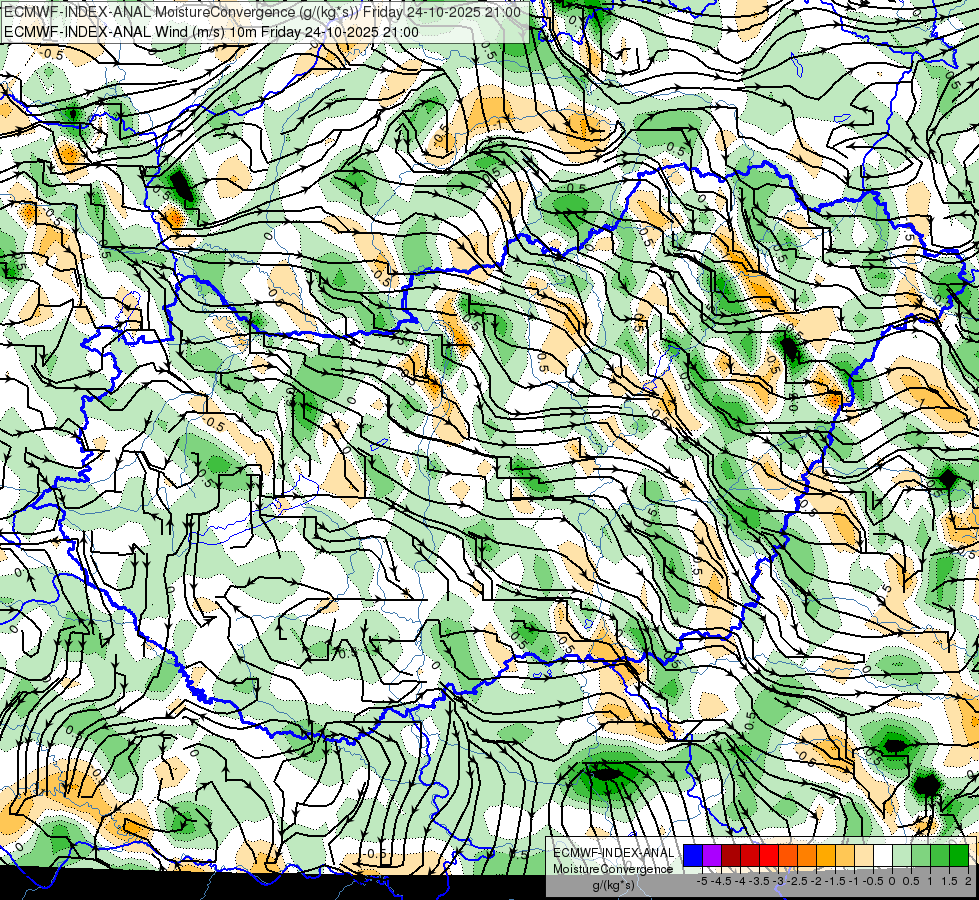
Task: Click the legend's MoistureConvergence label
Action: click(613, 869)
